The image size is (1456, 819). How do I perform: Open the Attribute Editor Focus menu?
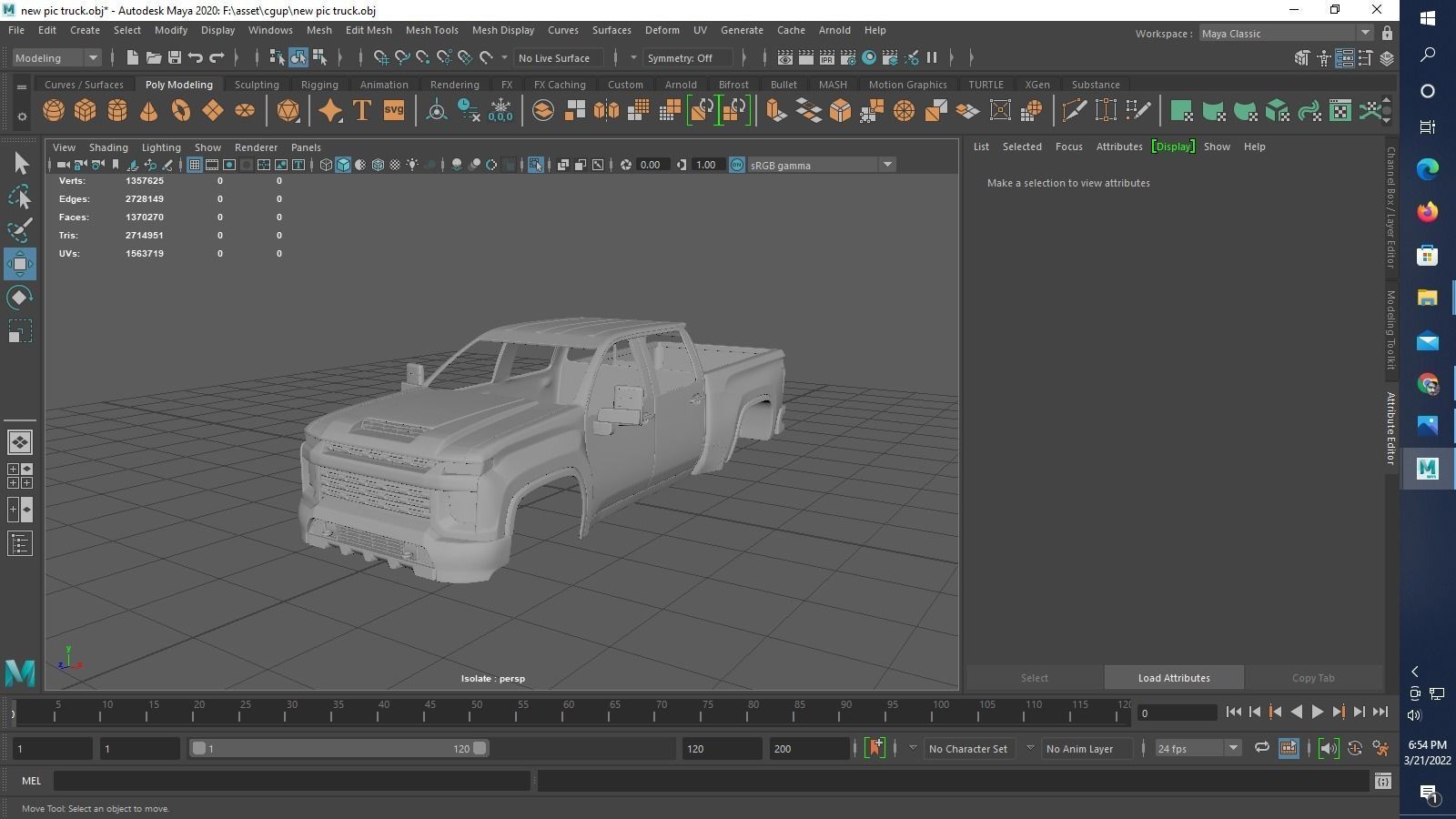click(1068, 146)
